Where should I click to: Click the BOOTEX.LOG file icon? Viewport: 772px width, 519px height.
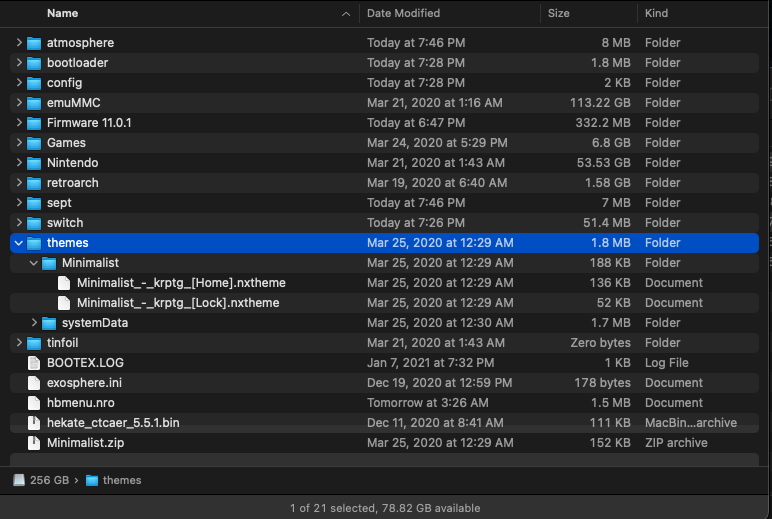(33, 363)
